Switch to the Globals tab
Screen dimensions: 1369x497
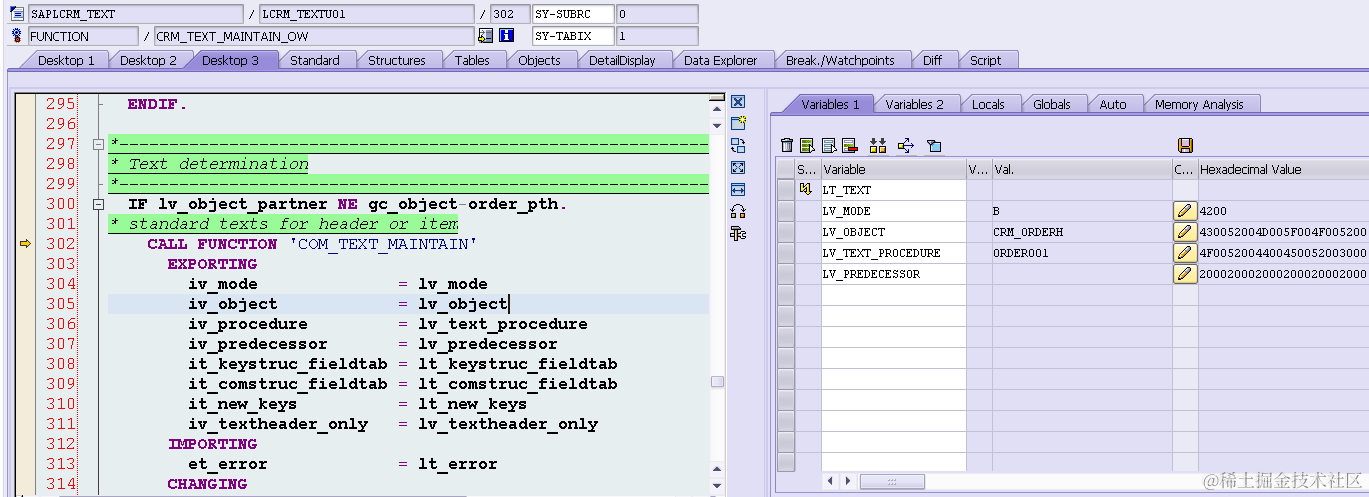(x=1052, y=105)
